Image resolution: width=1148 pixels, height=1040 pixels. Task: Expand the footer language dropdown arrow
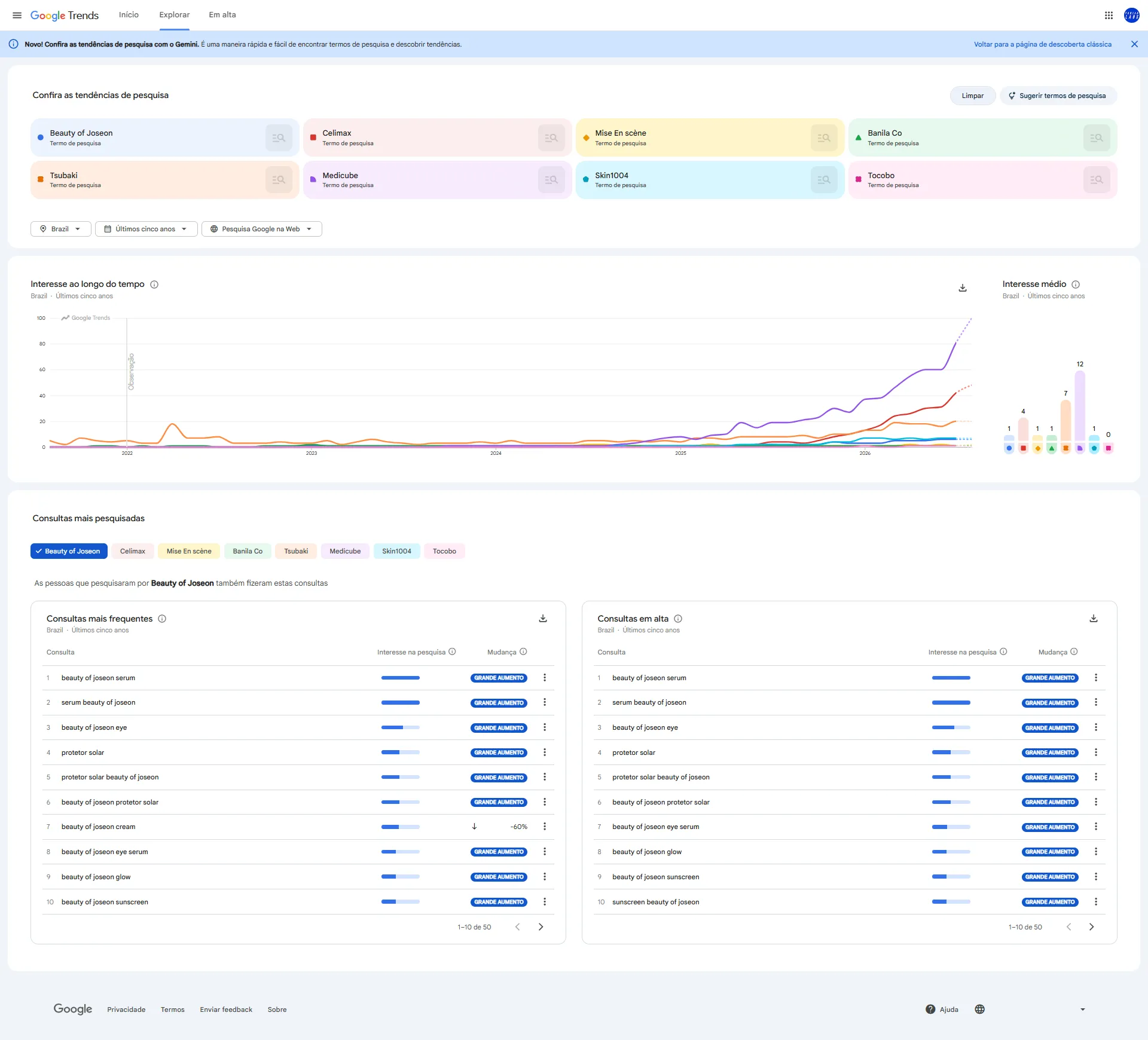point(1083,1010)
